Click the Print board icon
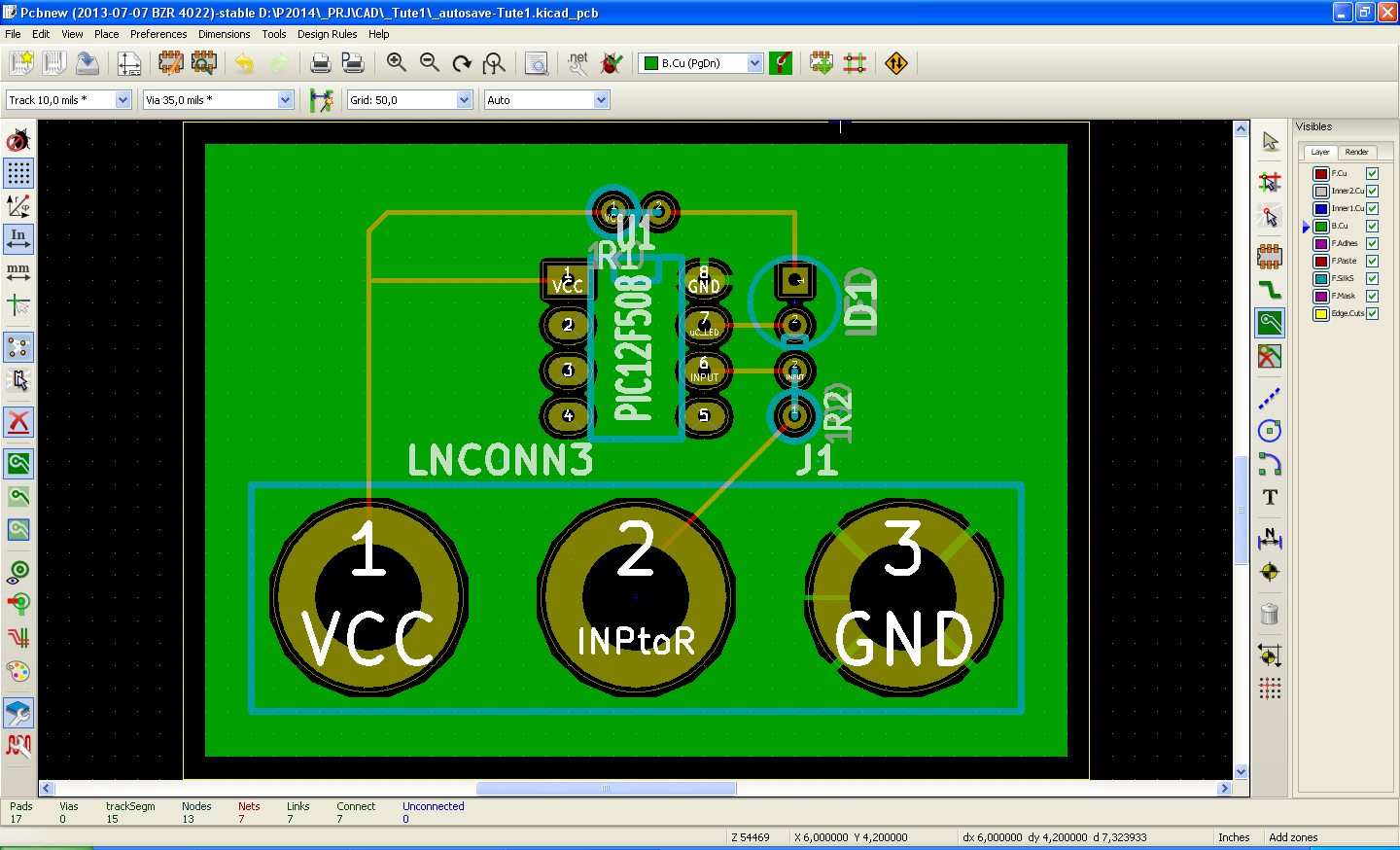The width and height of the screenshot is (1400, 850). pos(320,63)
